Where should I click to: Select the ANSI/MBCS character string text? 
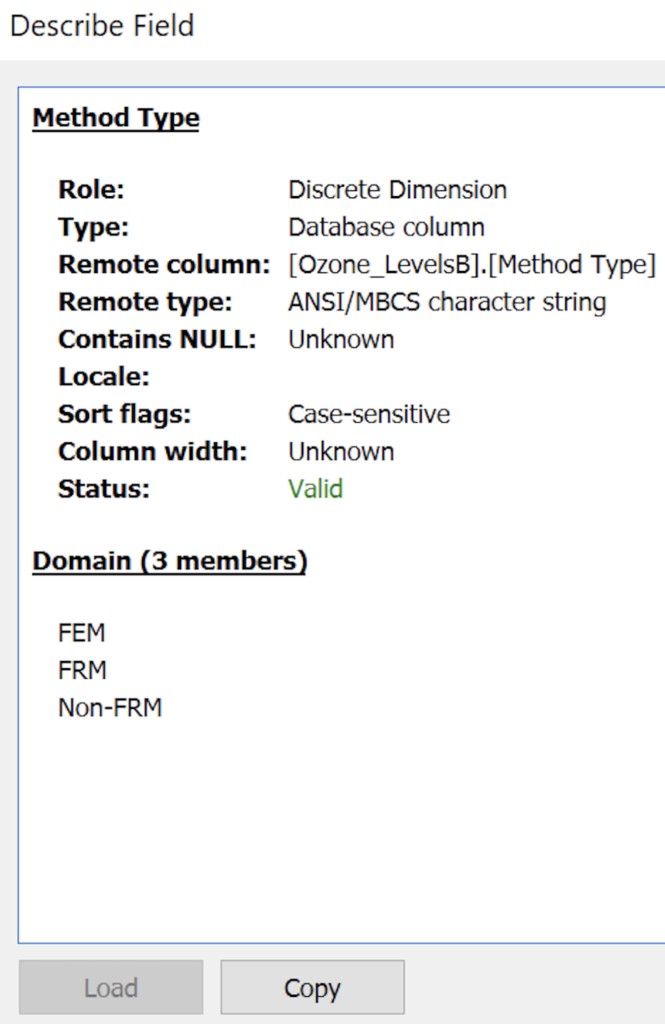(x=447, y=302)
